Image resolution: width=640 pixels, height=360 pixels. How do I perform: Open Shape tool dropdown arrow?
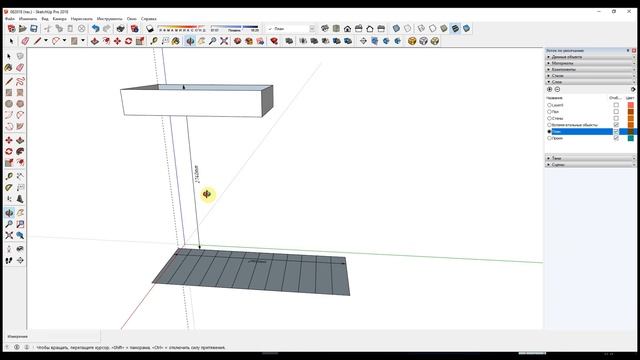(x=83, y=41)
